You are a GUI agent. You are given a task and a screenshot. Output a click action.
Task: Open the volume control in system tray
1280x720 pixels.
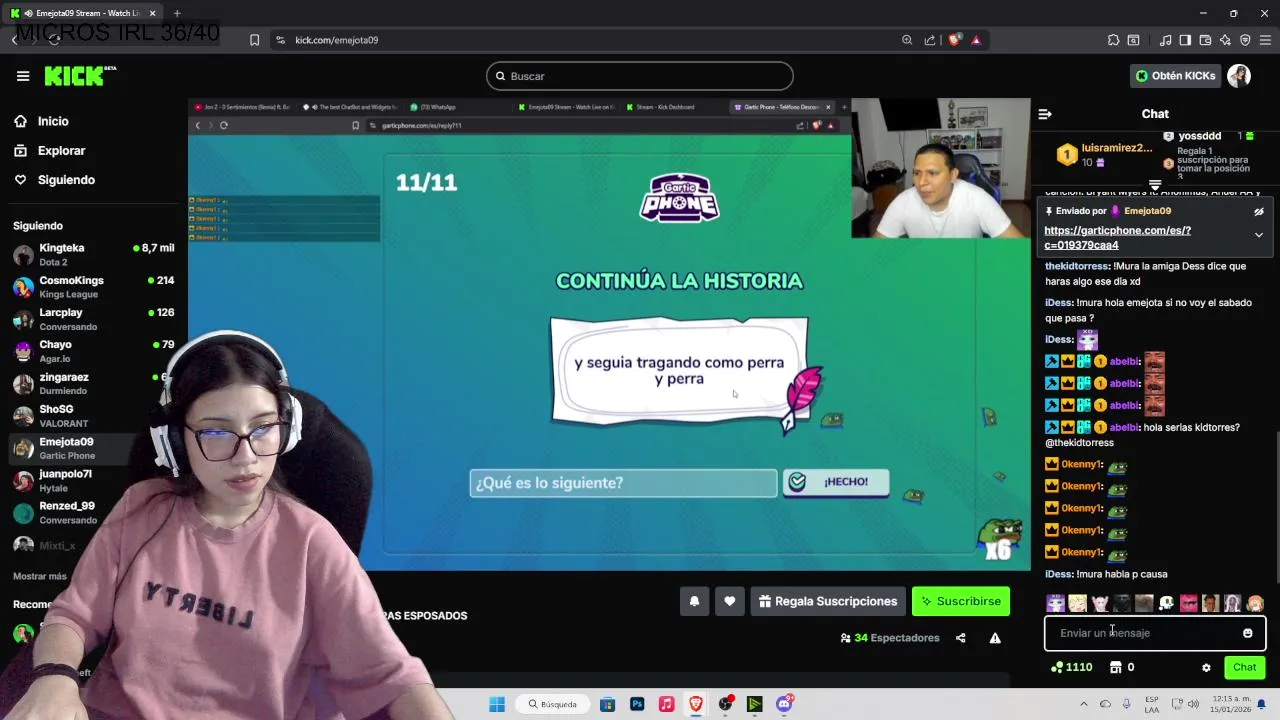1194,704
